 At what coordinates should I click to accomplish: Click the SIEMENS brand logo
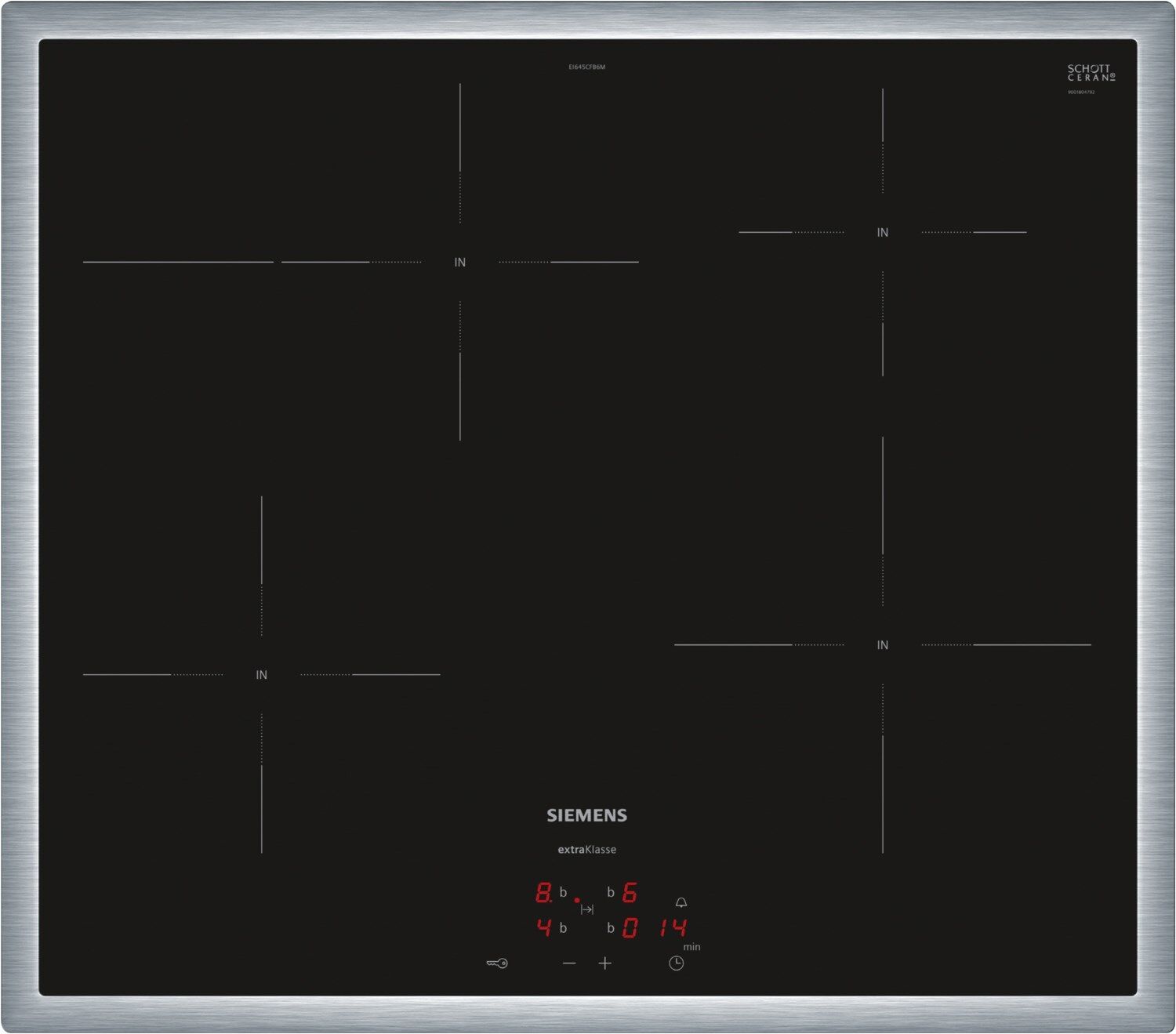click(x=586, y=815)
